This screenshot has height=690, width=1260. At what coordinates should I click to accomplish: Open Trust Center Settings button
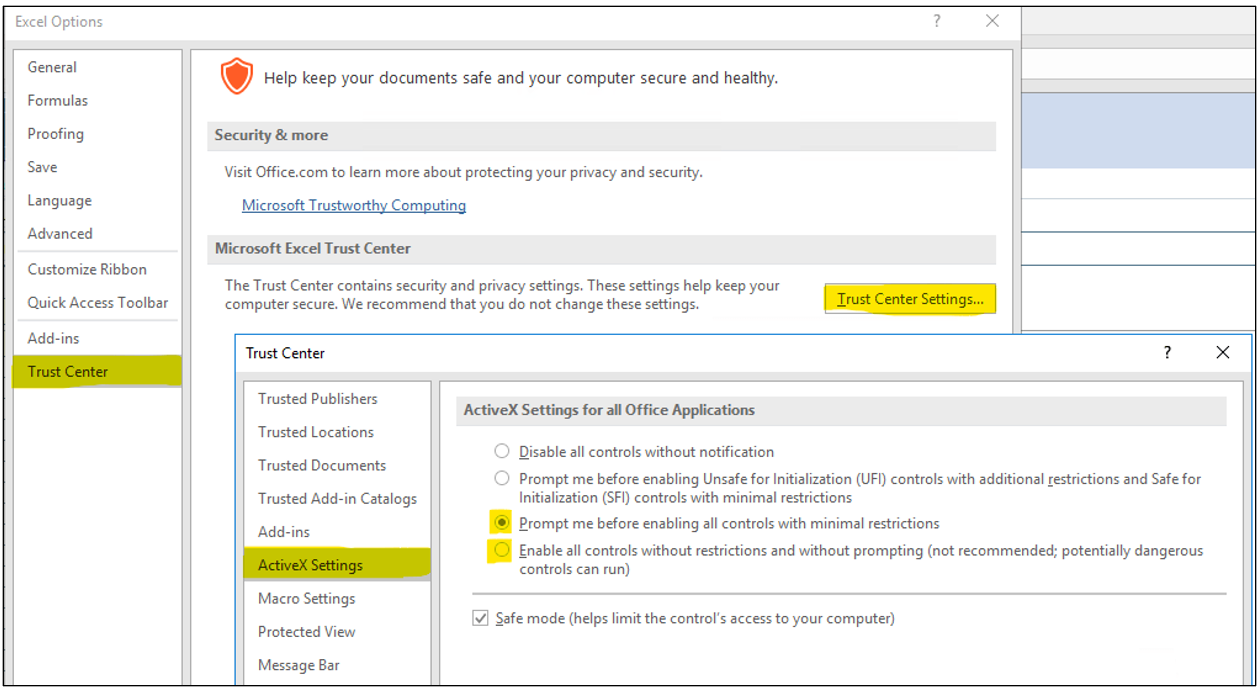(910, 299)
